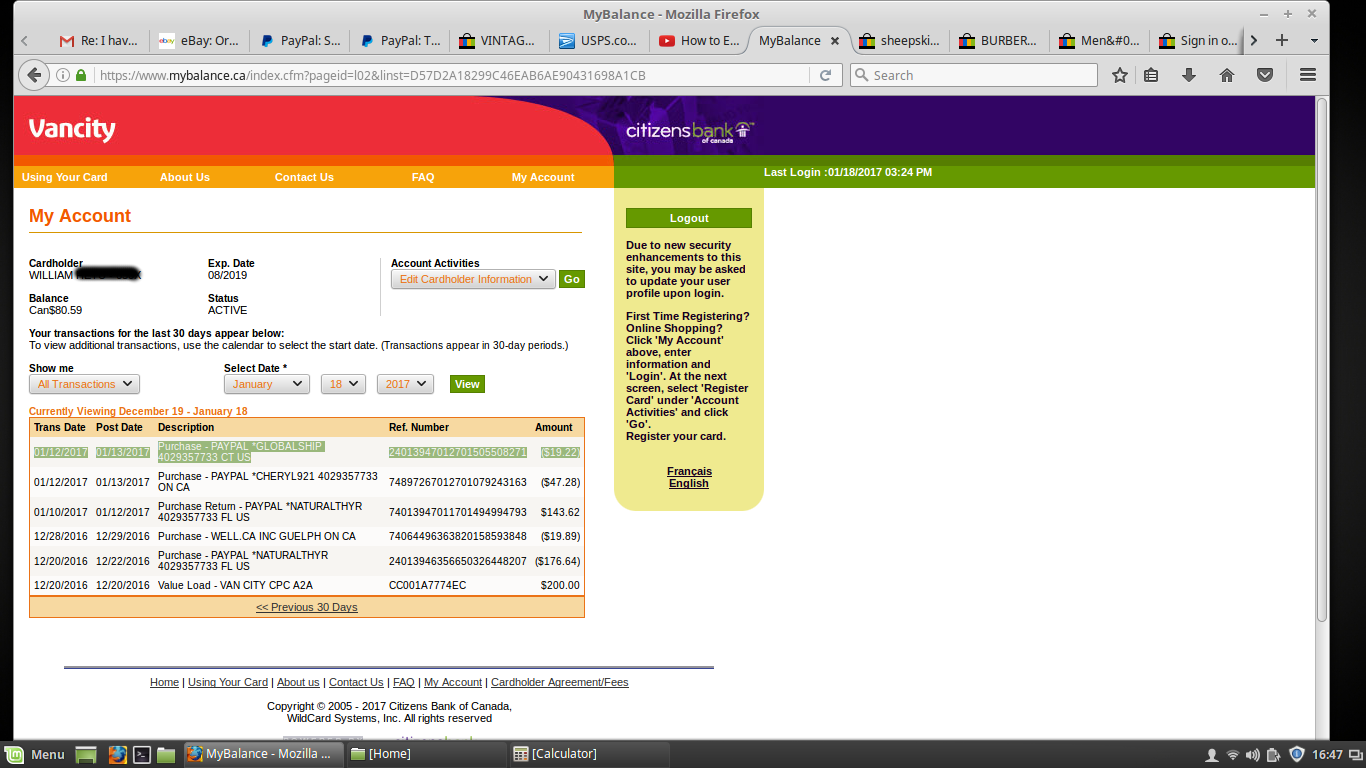This screenshot has height=768, width=1366.
Task: Click the page vertical scrollbar
Action: click(1322, 360)
